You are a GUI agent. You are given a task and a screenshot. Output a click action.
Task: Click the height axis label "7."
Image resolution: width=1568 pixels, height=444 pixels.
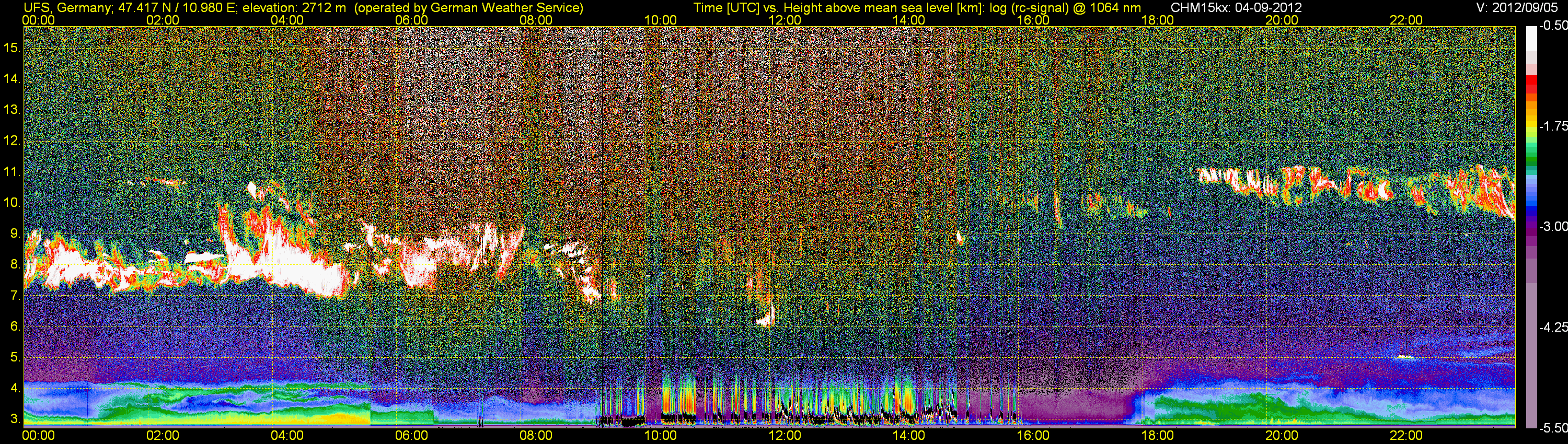16,296
